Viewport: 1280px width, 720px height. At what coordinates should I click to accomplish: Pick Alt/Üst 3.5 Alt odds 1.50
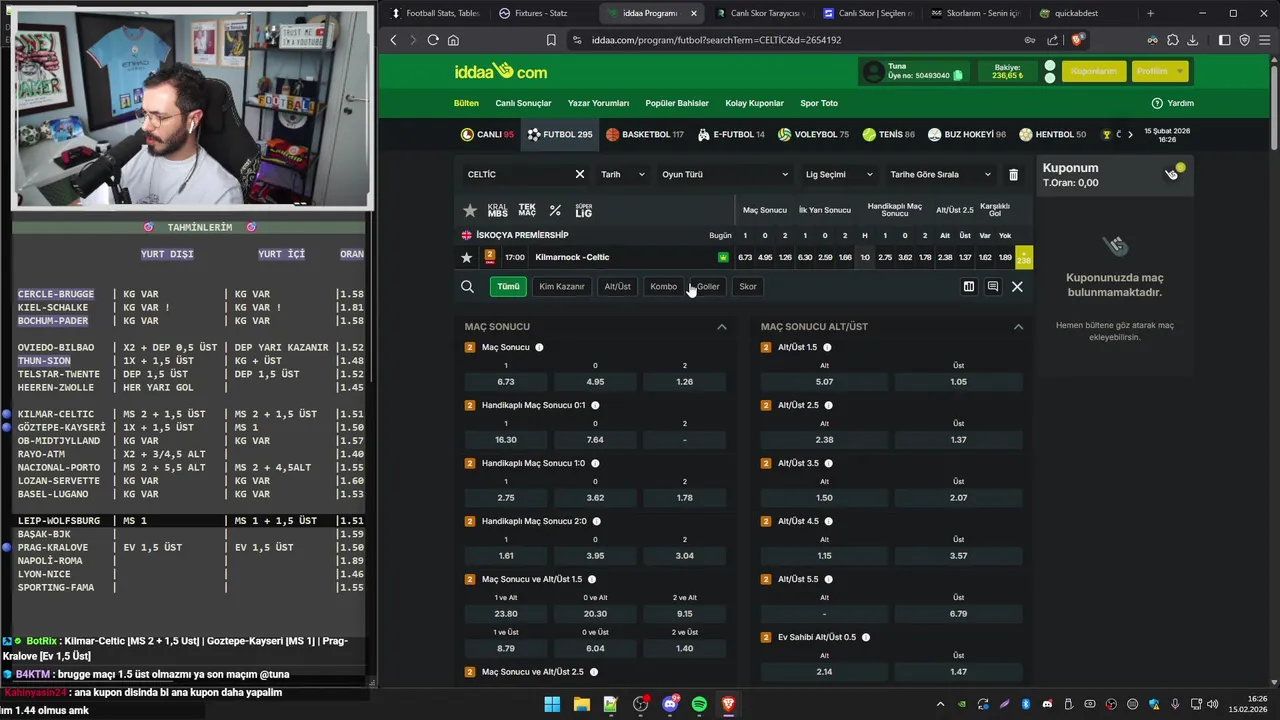tap(824, 497)
